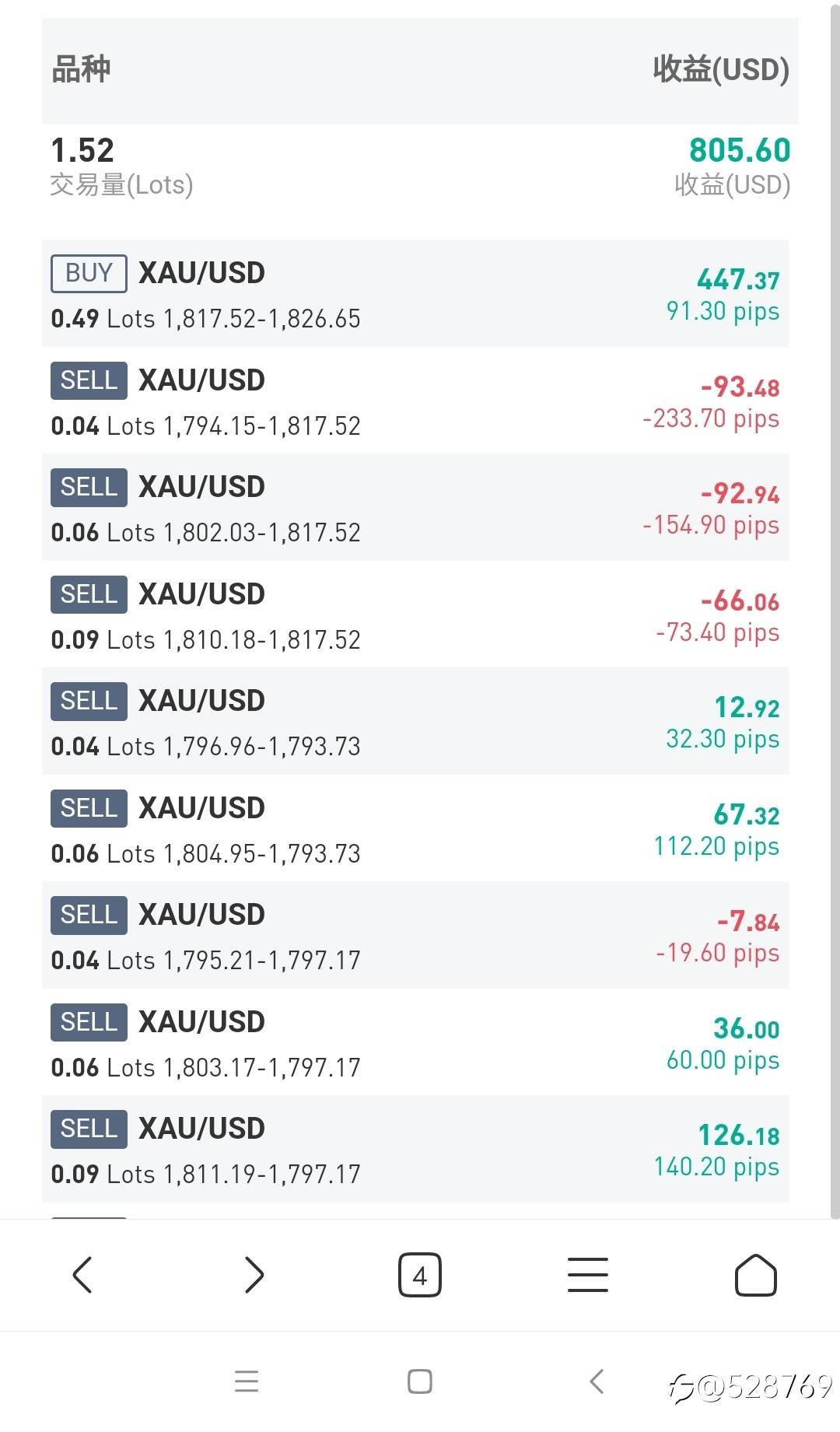Tap the BUY badge on first trade
840x1432 pixels.
click(89, 273)
